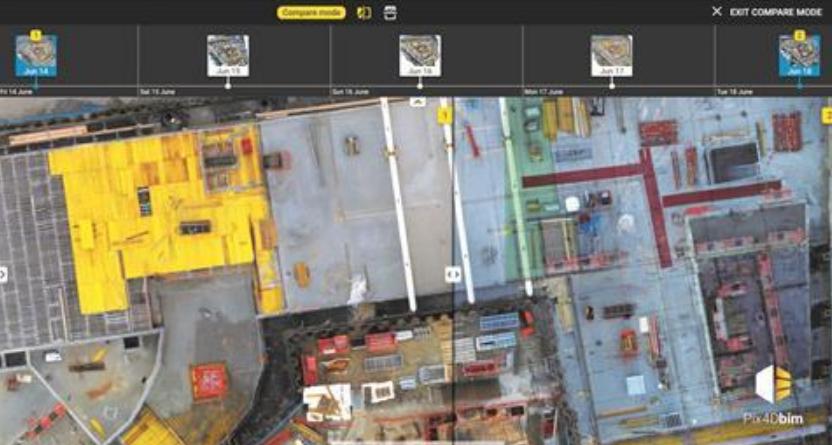Click yellow marker 2 at the right map edge
The height and width of the screenshot is (445, 832).
coord(827,116)
